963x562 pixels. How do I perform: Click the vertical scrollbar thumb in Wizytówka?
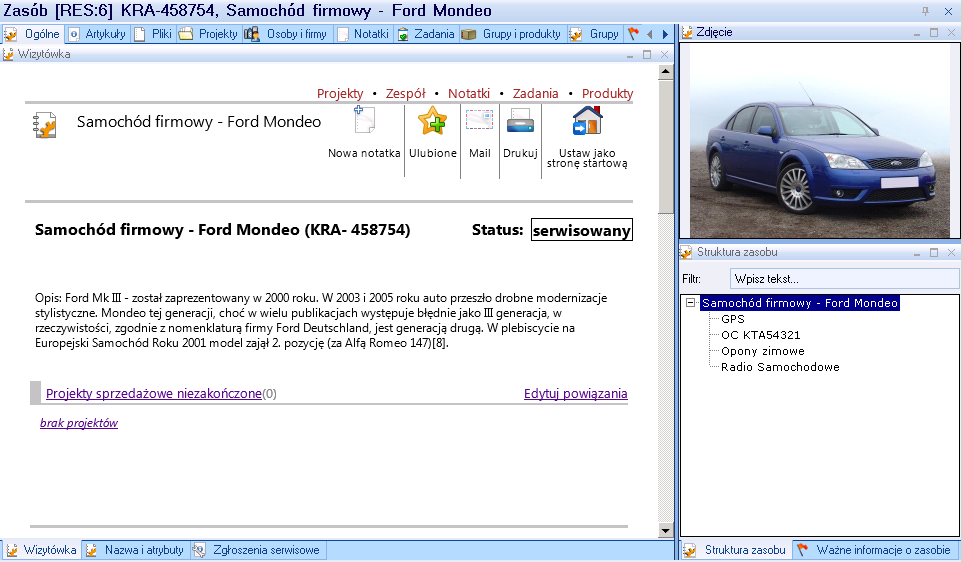click(x=665, y=146)
